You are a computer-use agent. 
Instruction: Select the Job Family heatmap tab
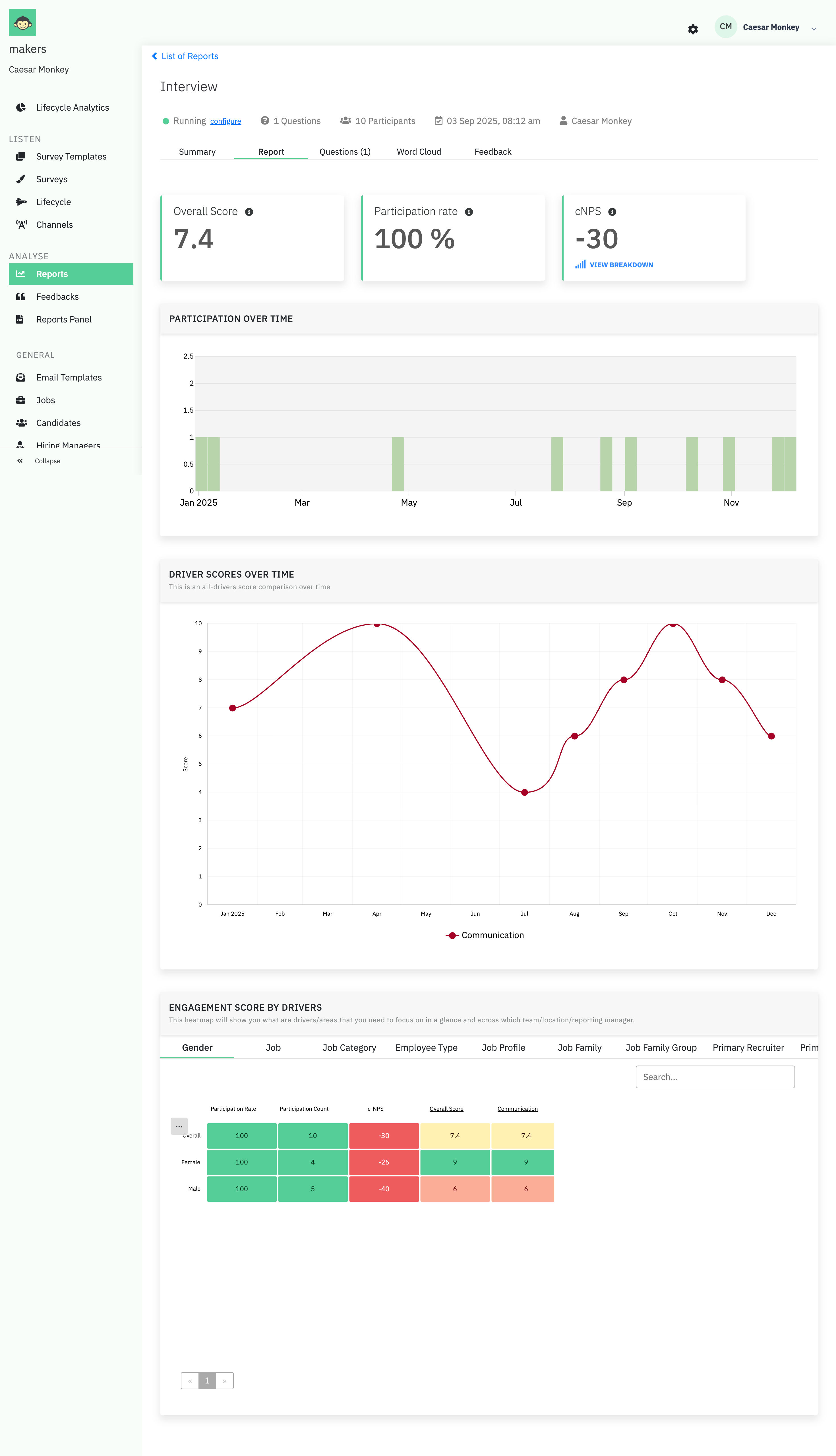[579, 1047]
